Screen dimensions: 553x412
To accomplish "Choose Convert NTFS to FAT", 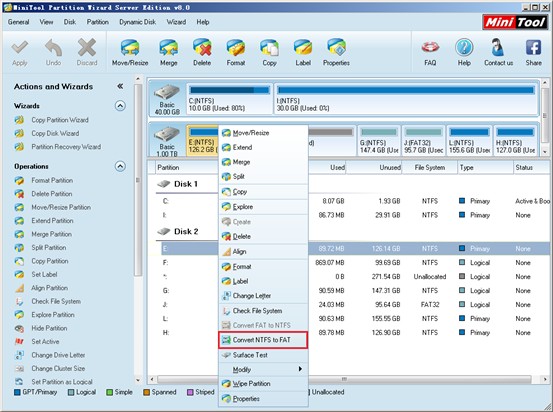I will tap(263, 340).
